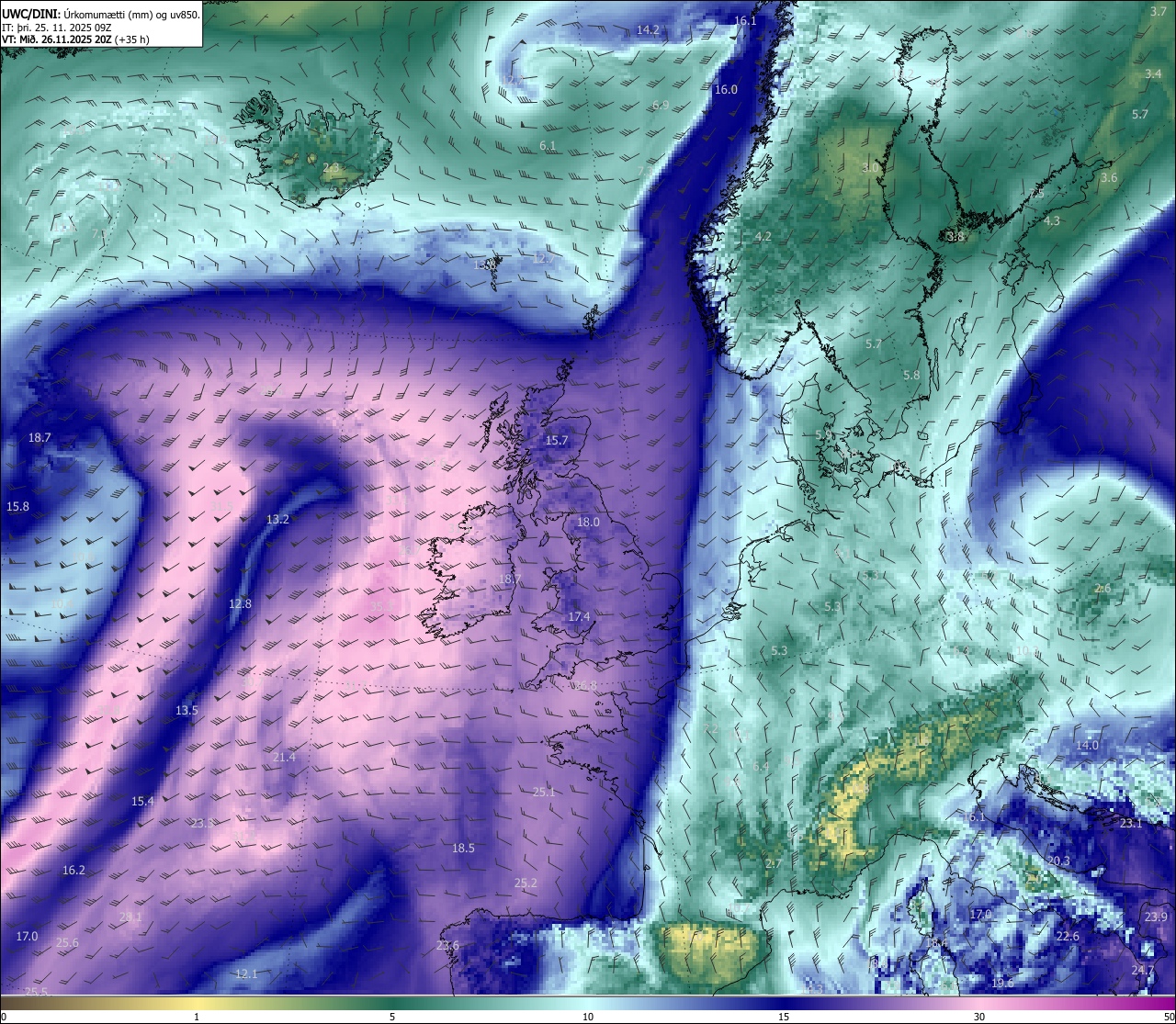The height and width of the screenshot is (1024, 1176).
Task: Click the 6.1 value in the Norwegian Sea
Action: tap(548, 146)
